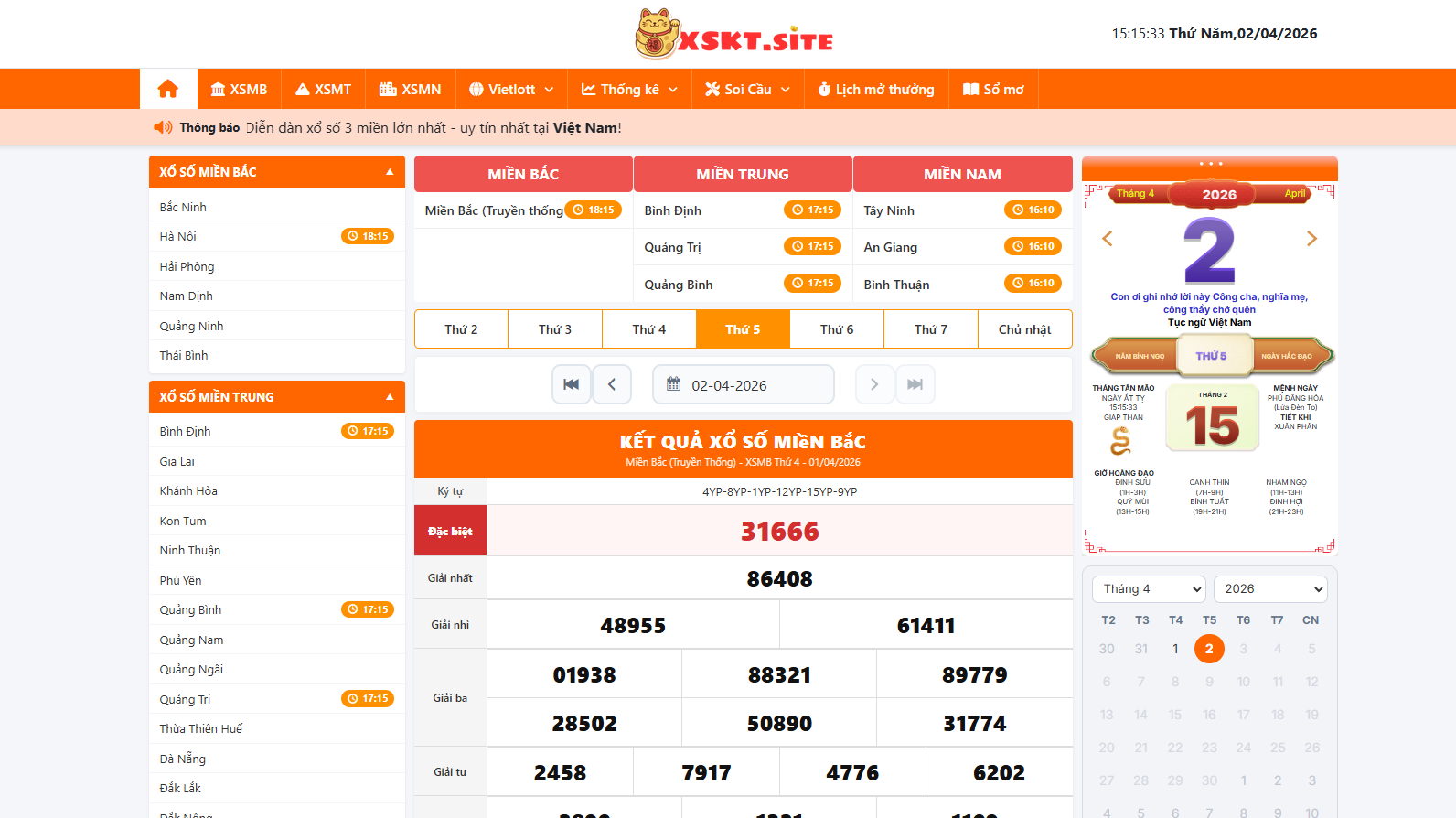Open the Hà Nội lottery link
Image resolution: width=1456 pixels, height=818 pixels.
[178, 237]
